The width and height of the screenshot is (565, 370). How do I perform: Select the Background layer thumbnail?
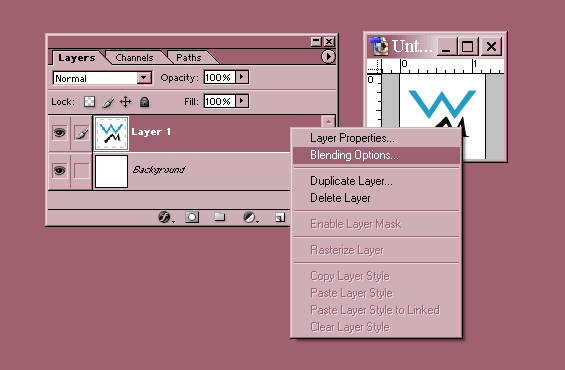(x=111, y=171)
